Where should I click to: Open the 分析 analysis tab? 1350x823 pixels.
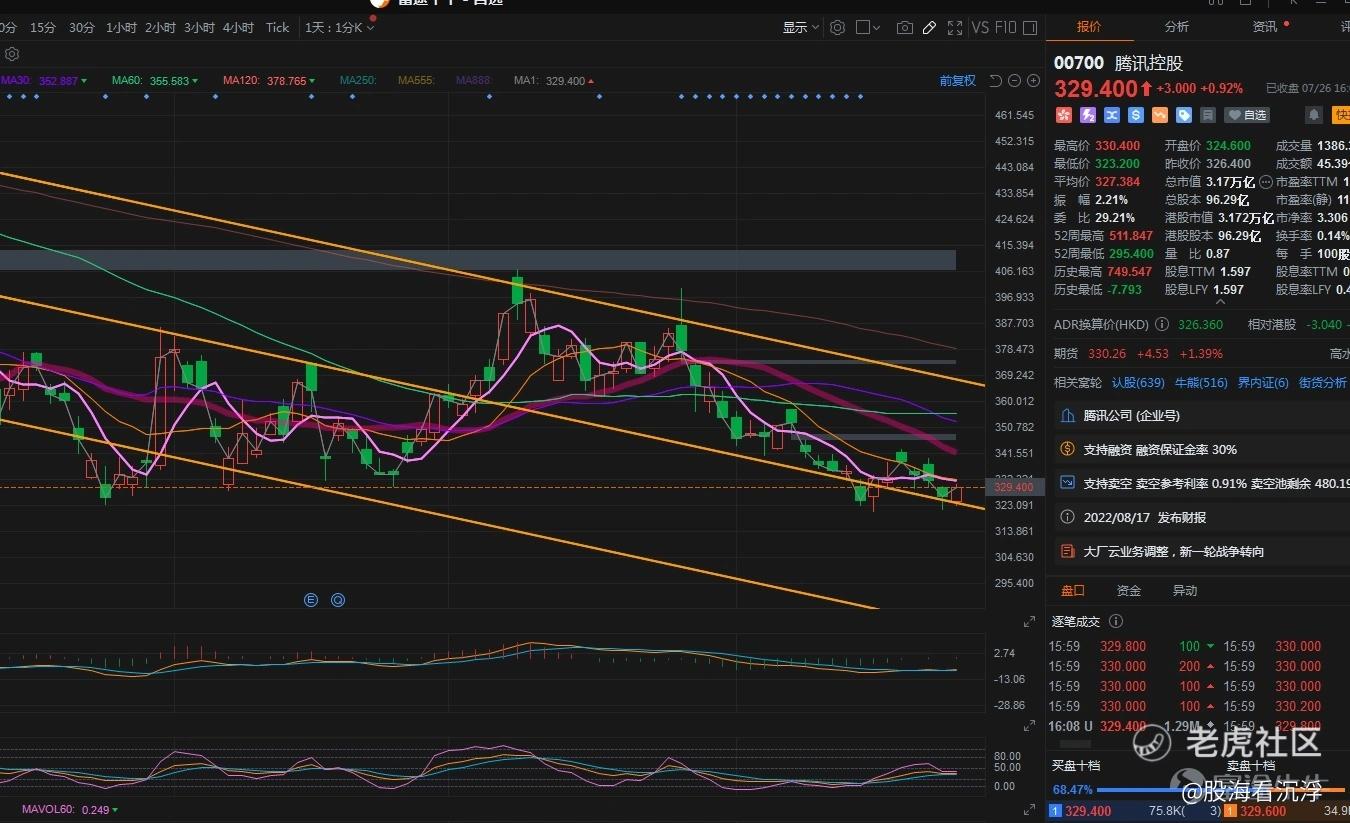tap(1177, 27)
